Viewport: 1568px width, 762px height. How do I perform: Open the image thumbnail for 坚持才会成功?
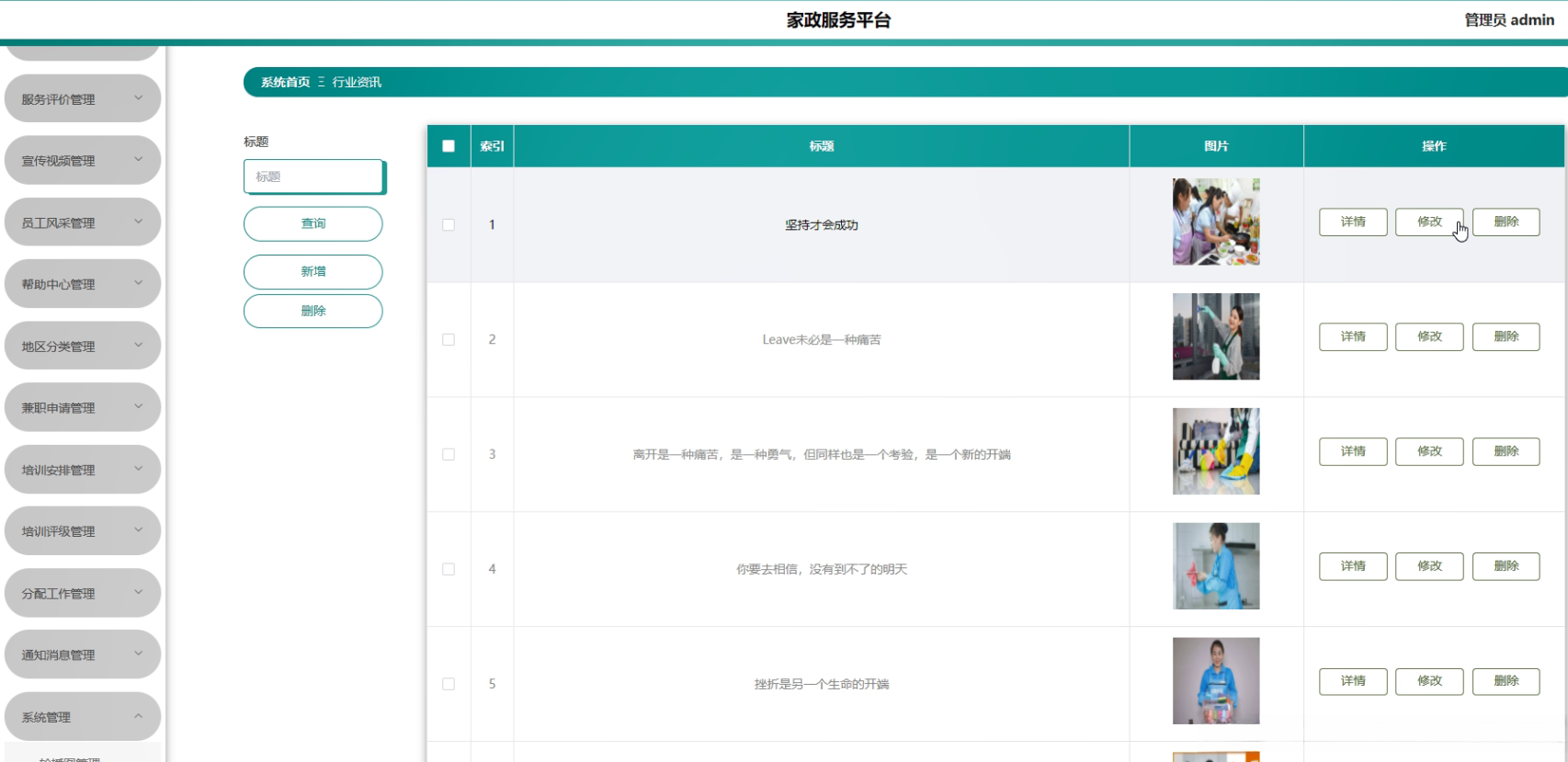(x=1216, y=222)
